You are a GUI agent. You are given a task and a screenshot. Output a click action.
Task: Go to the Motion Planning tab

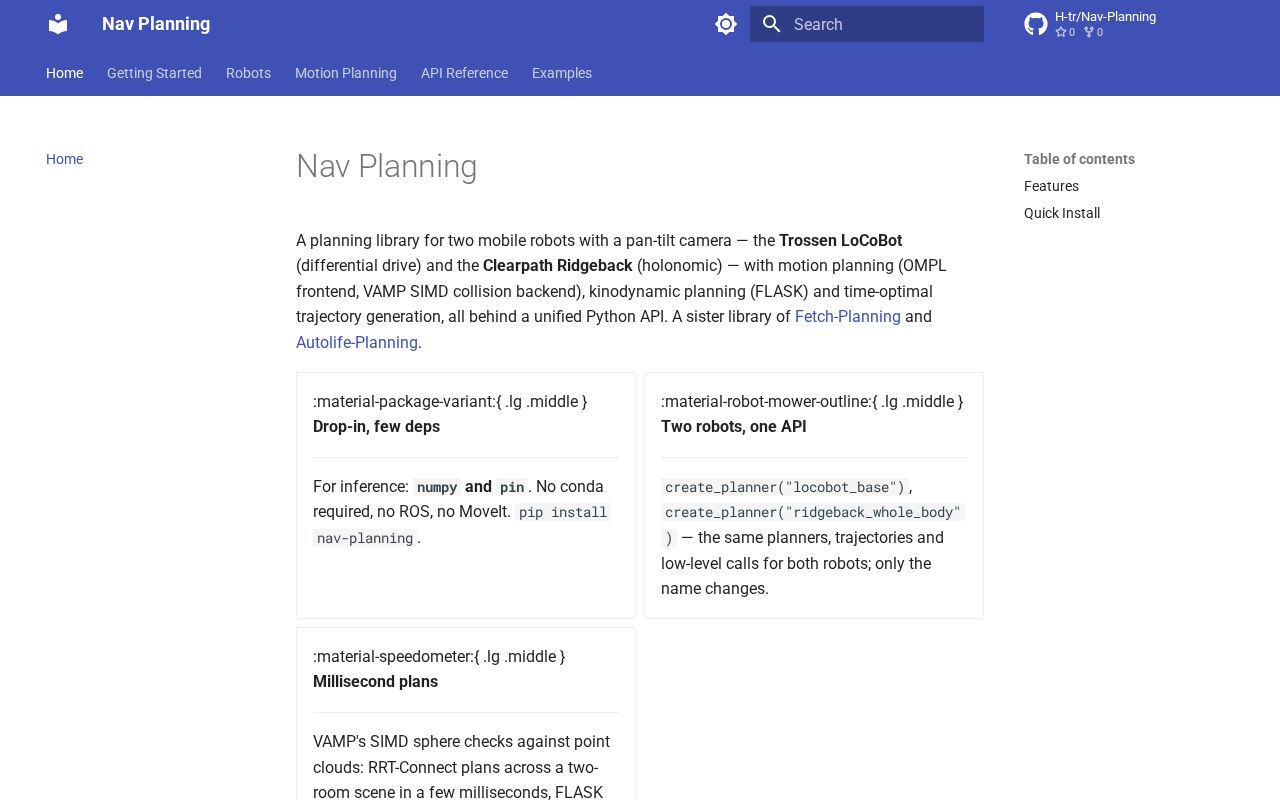point(346,73)
